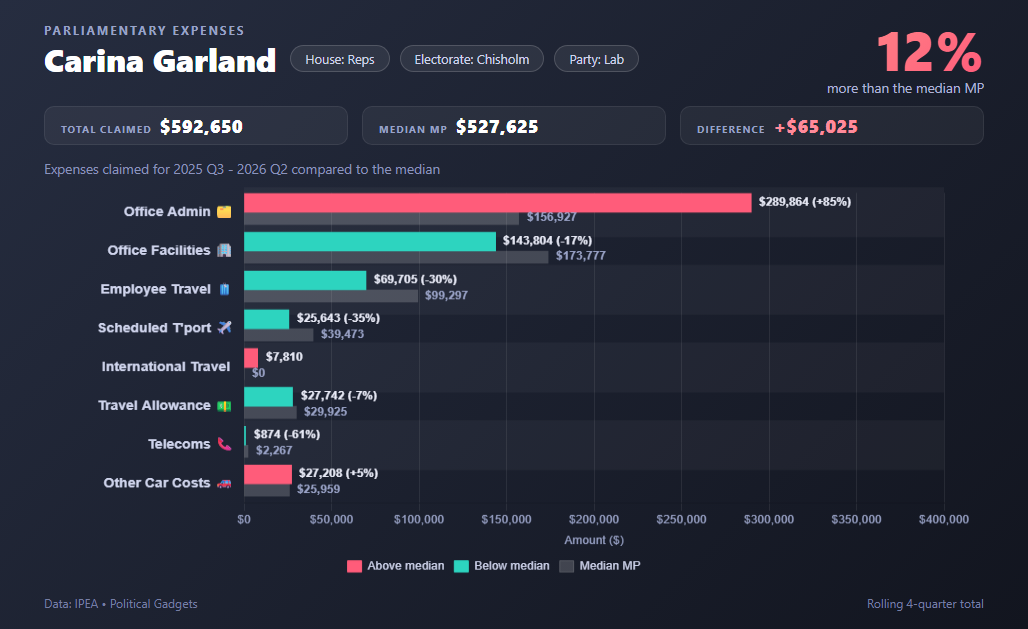The width and height of the screenshot is (1028, 629).
Task: Click the International Travel category label
Action: click(x=166, y=367)
